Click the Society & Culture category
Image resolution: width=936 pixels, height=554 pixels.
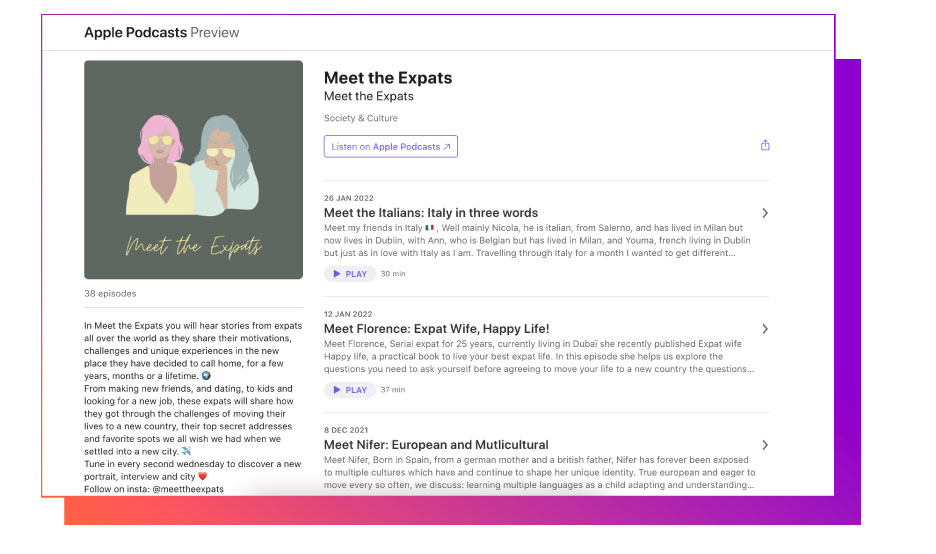361,118
